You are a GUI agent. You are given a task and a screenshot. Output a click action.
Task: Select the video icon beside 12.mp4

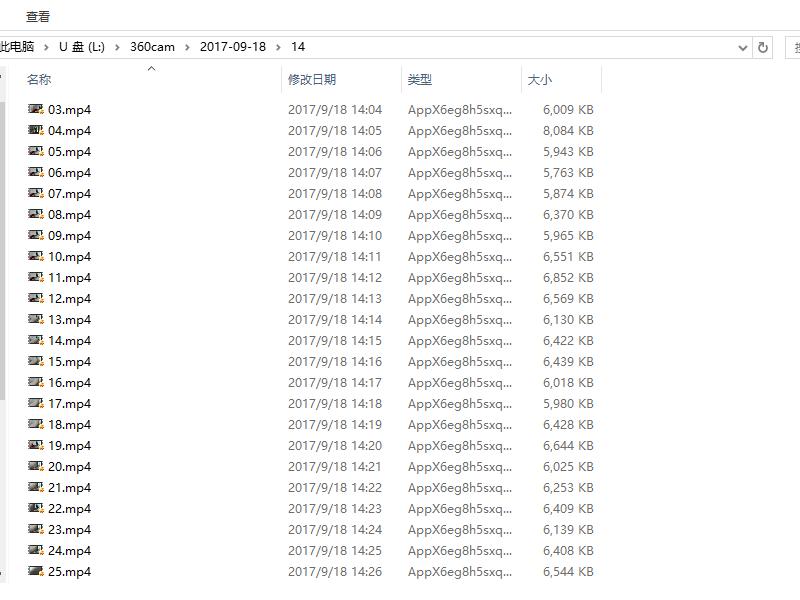click(34, 298)
